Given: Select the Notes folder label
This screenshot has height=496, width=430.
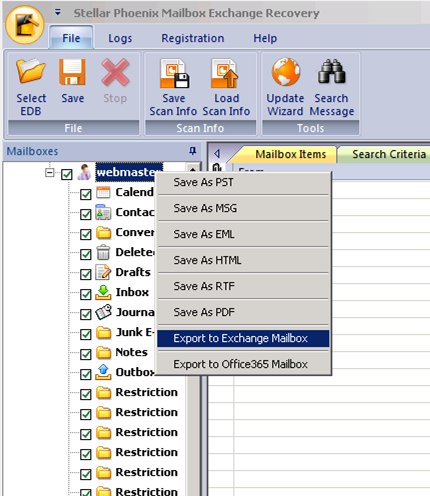Looking at the screenshot, I should pos(131,352).
